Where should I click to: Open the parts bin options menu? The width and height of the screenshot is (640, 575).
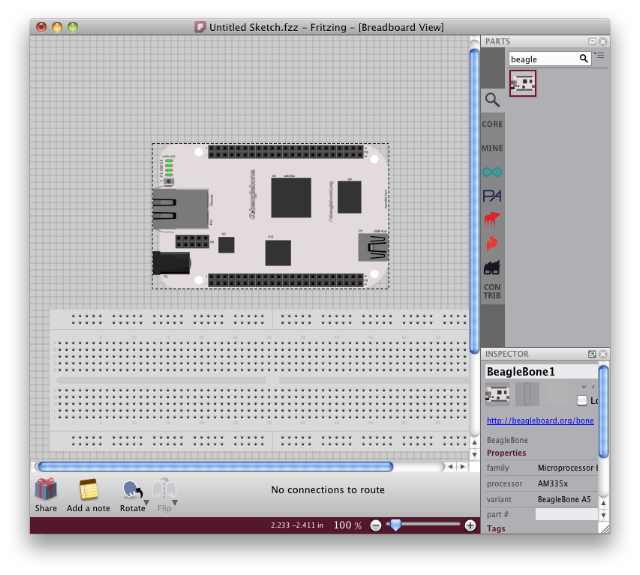point(600,56)
